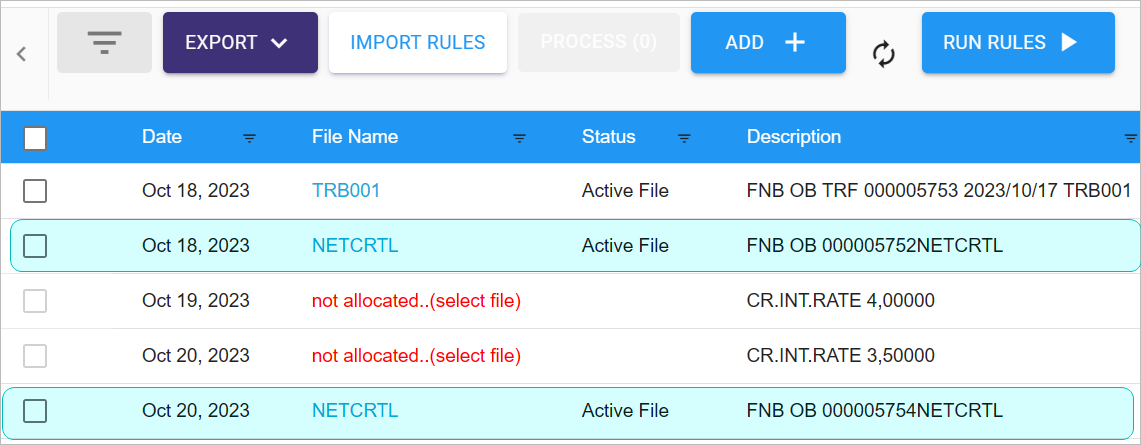Expand the EXPORT dropdown
The width and height of the screenshot is (1141, 445).
click(240, 42)
